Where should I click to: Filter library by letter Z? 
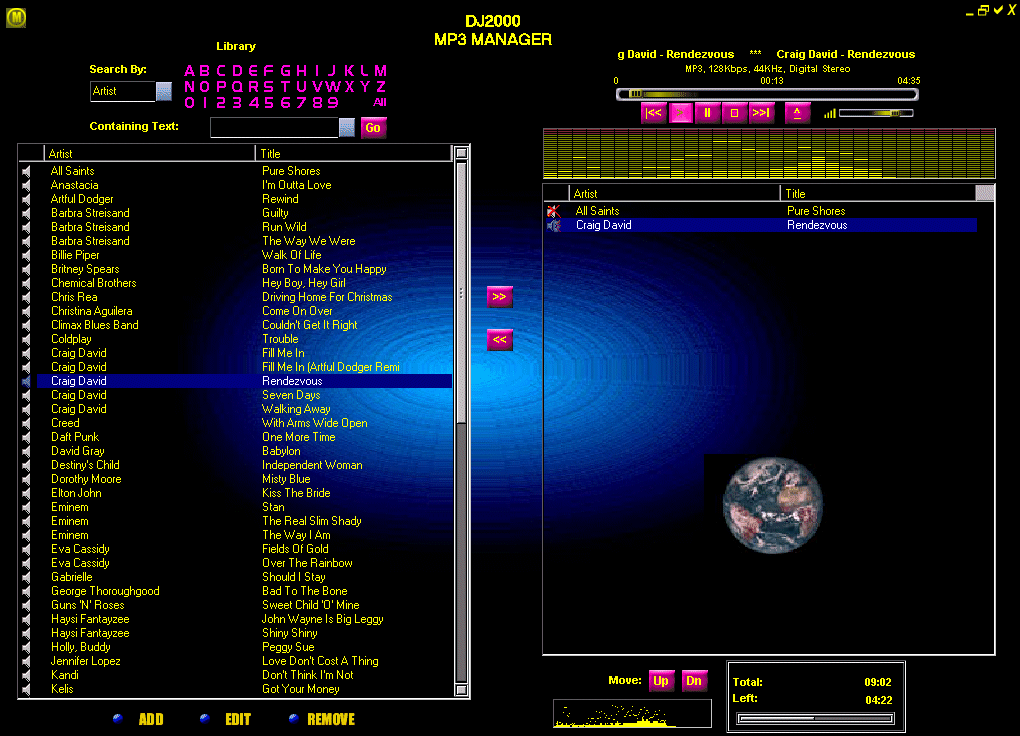[x=381, y=86]
